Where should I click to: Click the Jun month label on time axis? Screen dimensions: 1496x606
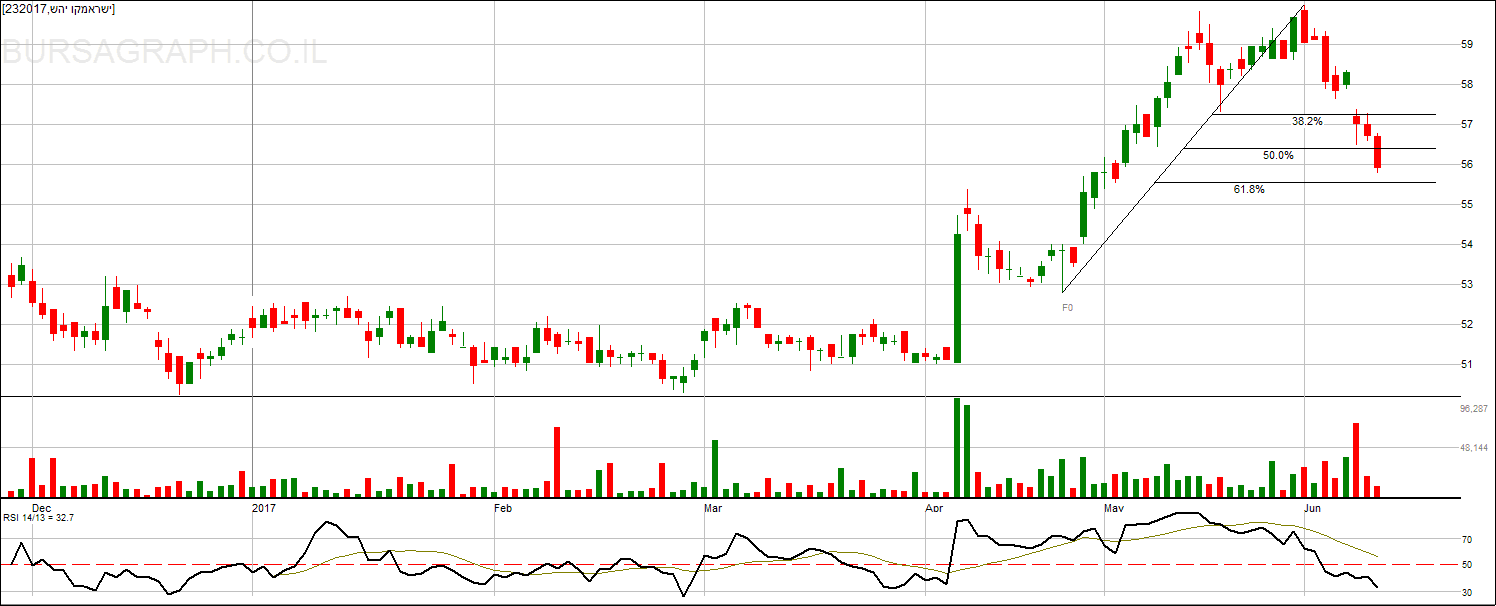(1314, 508)
